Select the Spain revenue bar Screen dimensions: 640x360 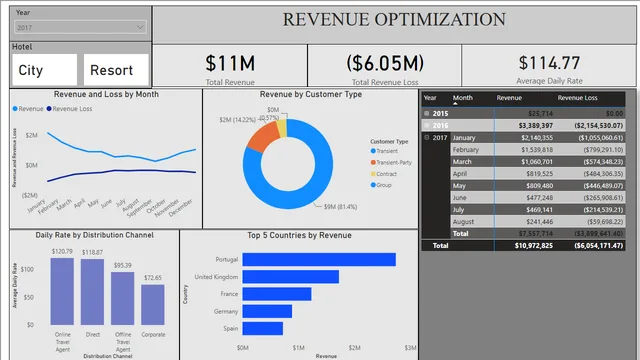262,328
